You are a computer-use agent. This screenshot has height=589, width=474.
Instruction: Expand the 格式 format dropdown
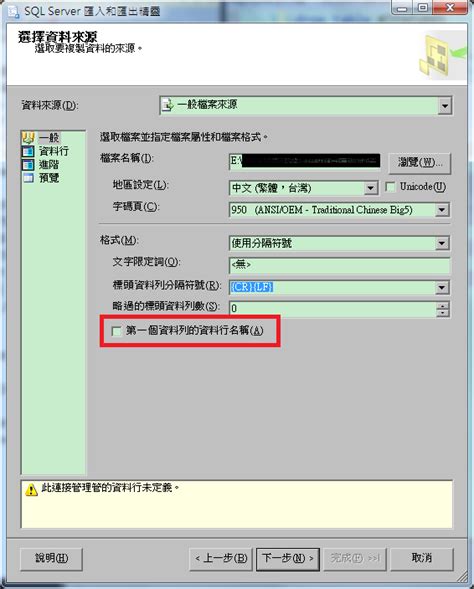(x=442, y=243)
